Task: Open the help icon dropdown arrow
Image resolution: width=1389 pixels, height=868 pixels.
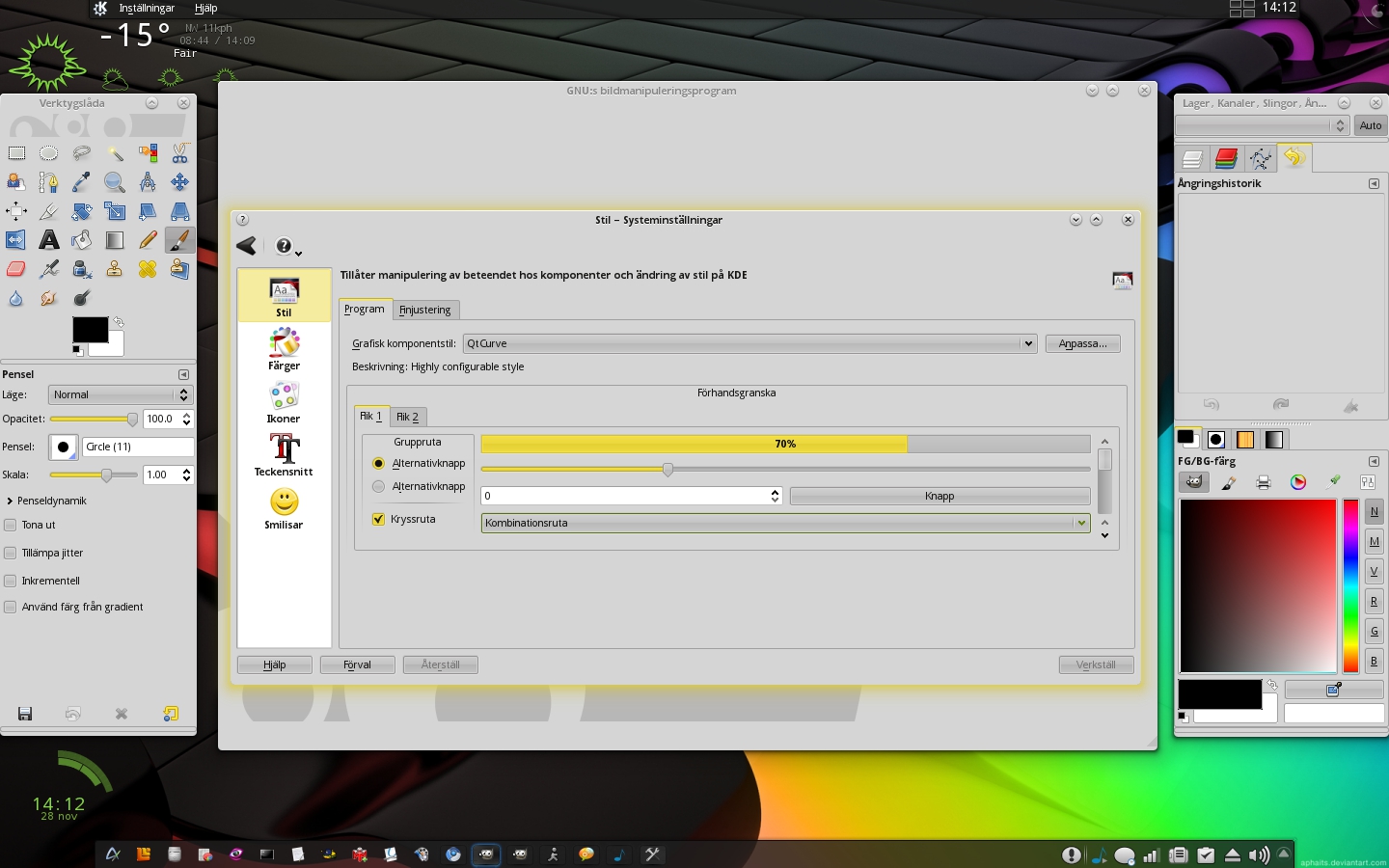Action: pyautogui.click(x=299, y=254)
